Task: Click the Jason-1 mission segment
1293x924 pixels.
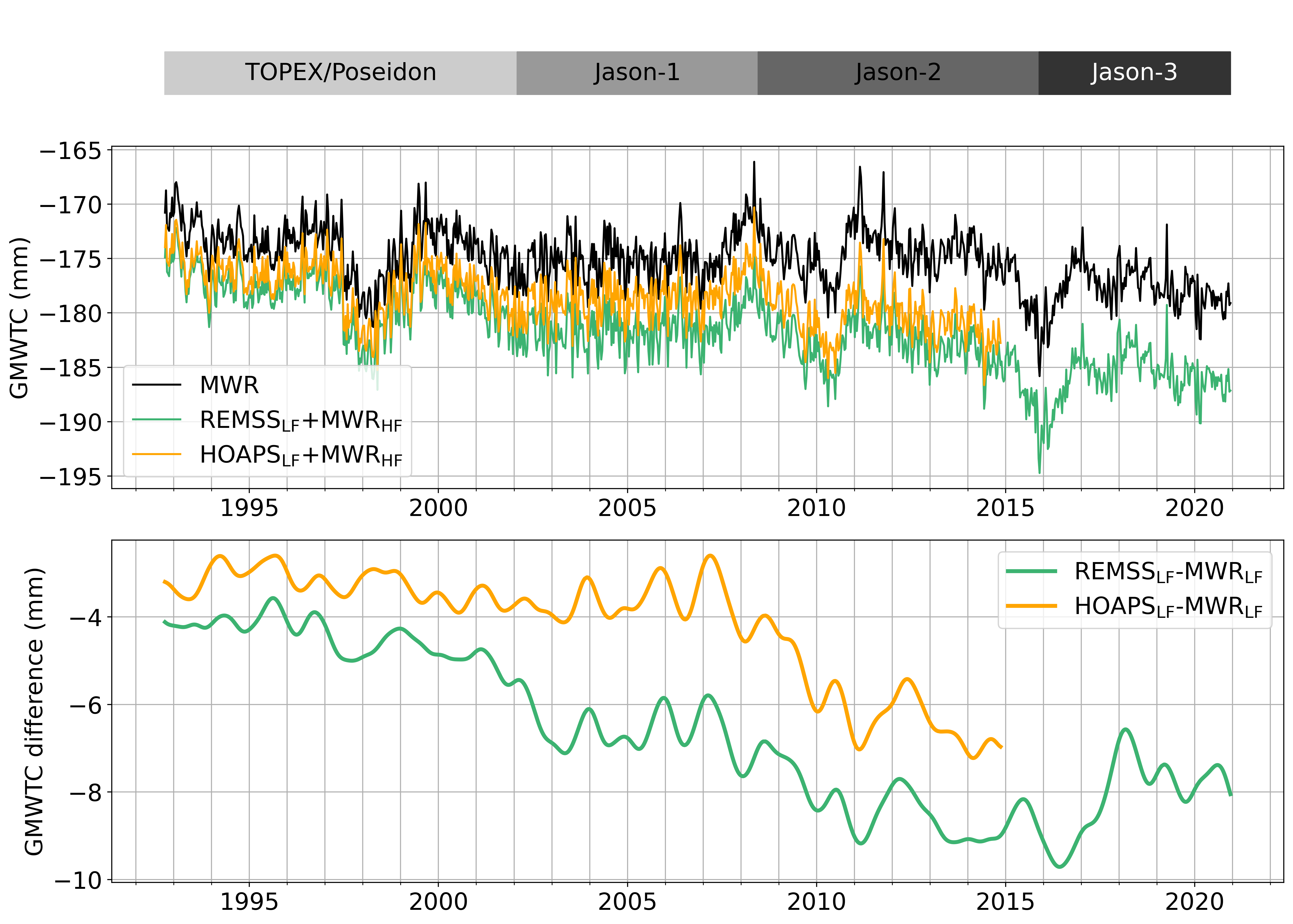Action: 636,73
